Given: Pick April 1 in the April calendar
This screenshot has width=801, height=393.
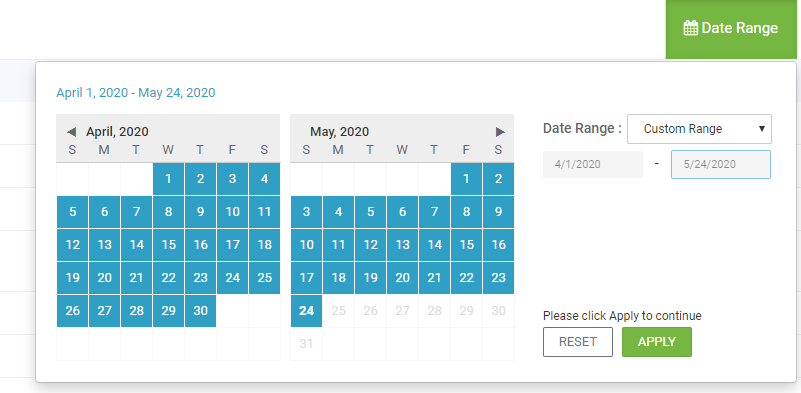Looking at the screenshot, I should (169, 179).
